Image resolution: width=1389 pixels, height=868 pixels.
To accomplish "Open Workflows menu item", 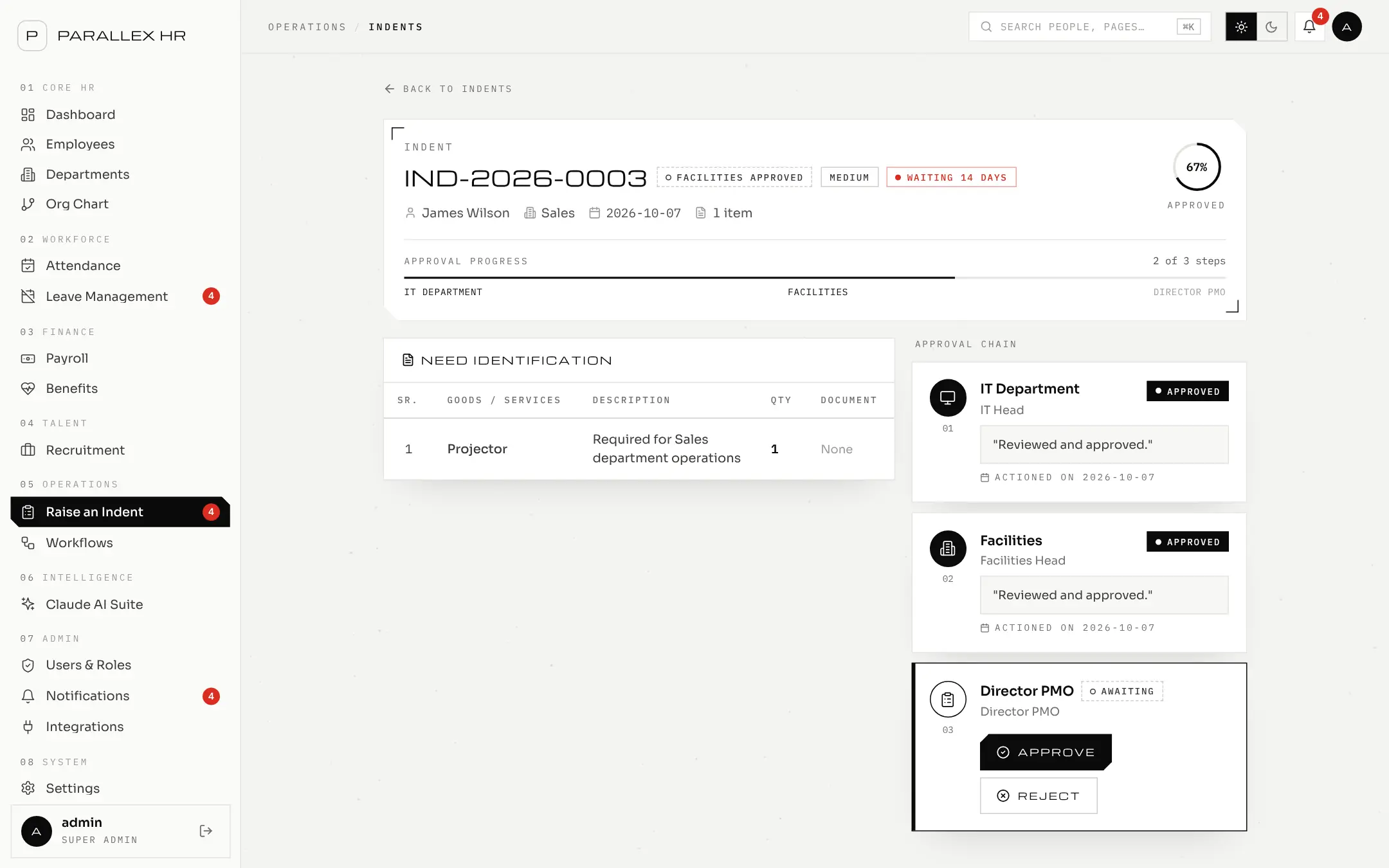I will point(120,543).
